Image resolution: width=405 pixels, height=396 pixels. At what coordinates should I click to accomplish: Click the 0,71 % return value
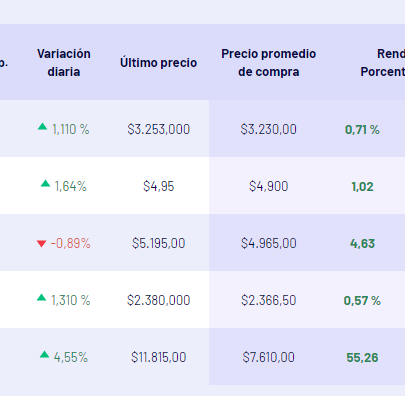click(x=362, y=130)
